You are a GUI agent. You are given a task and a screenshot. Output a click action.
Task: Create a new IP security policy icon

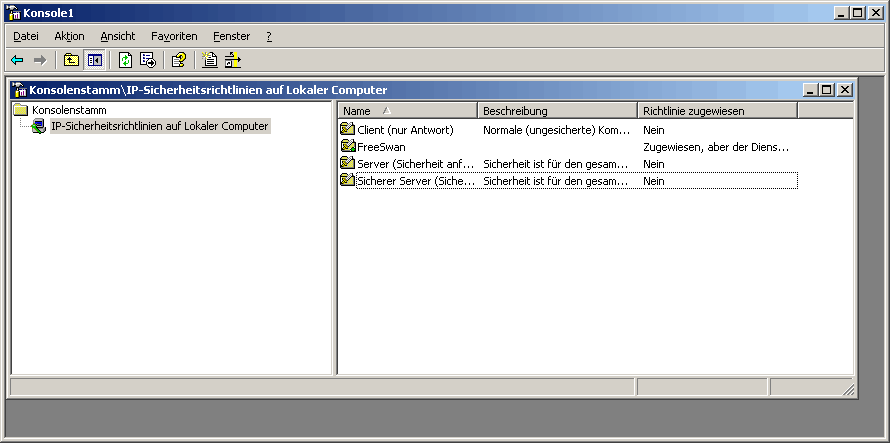(x=210, y=60)
